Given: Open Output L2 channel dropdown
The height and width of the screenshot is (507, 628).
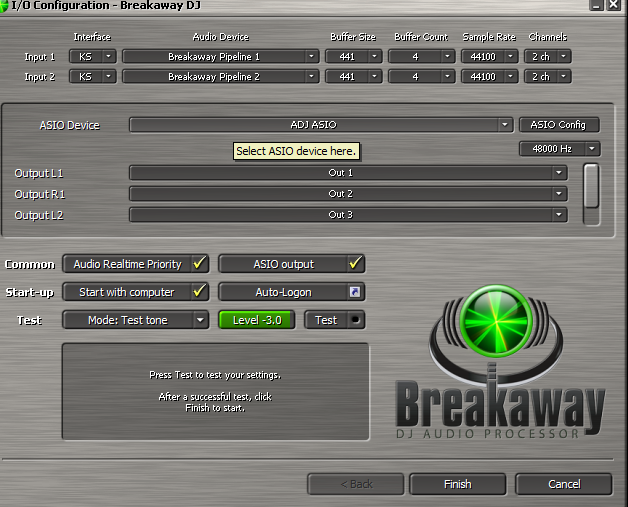Looking at the screenshot, I should pyautogui.click(x=348, y=215).
